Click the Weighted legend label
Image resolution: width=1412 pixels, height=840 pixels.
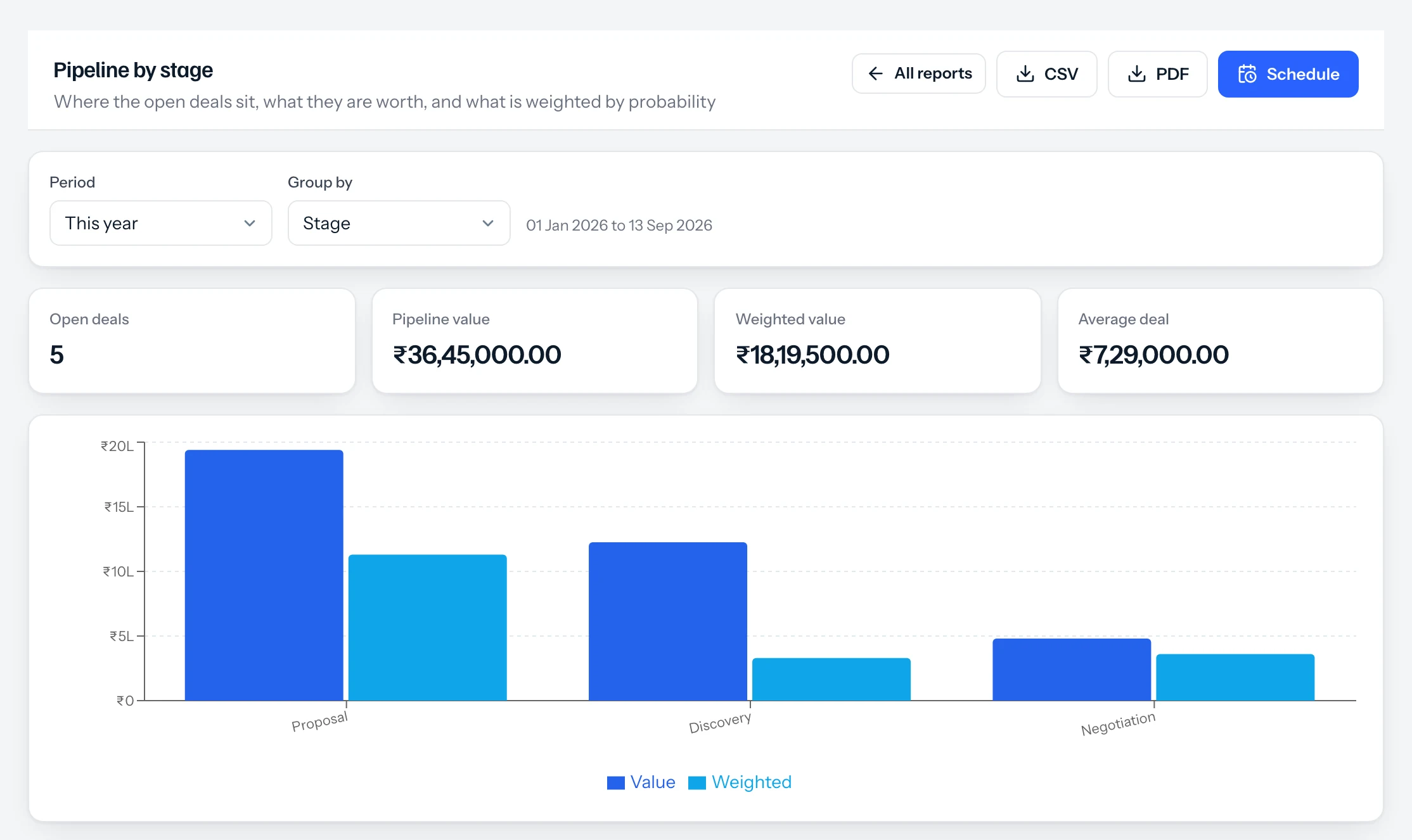coord(752,782)
